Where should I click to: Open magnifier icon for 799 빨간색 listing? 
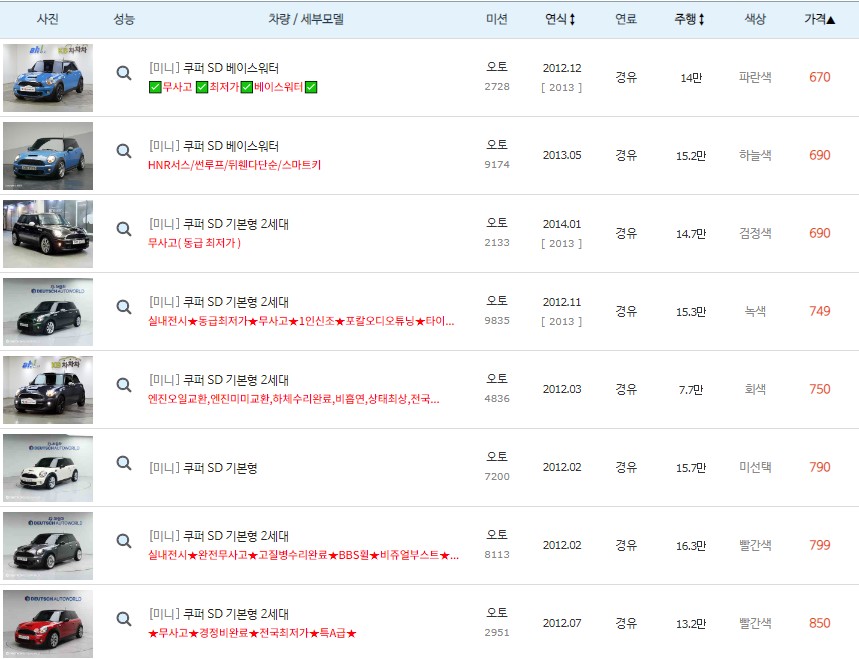(124, 541)
